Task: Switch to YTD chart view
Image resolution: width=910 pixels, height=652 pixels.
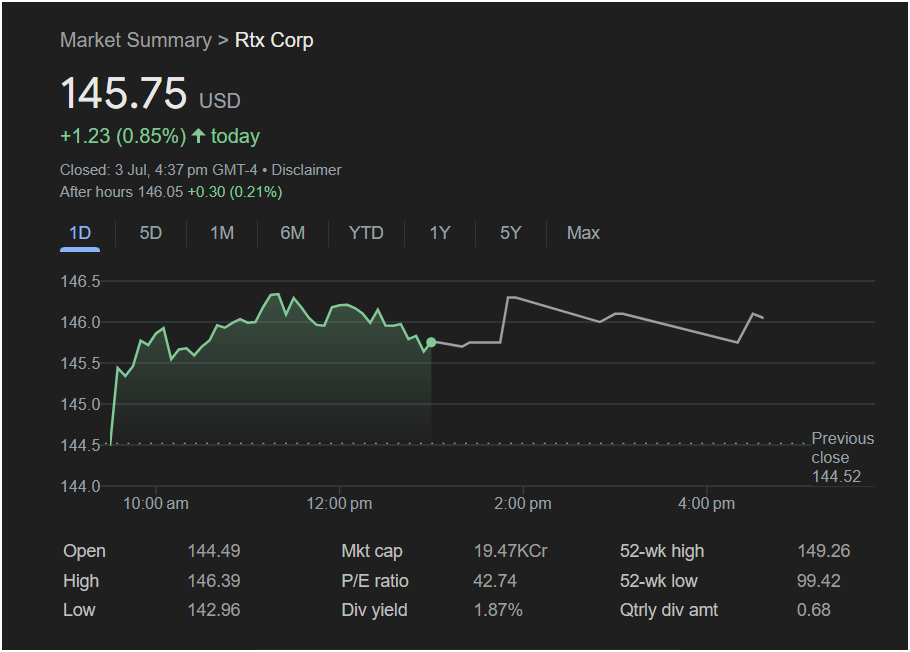Action: click(x=366, y=233)
